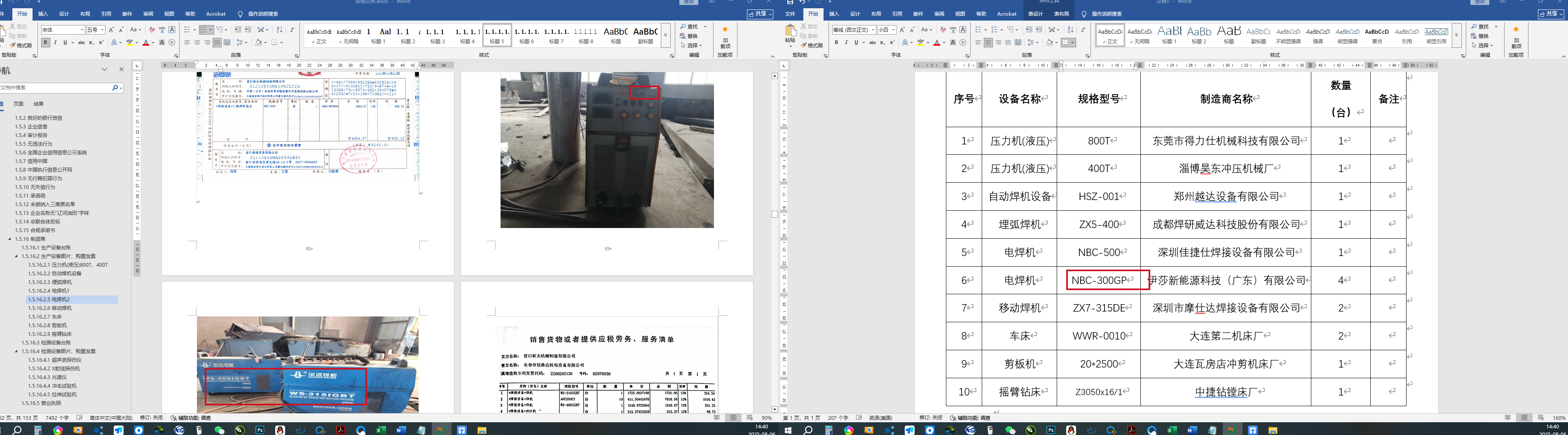Clear all formatting in left Word window
Viewport: 1568px width, 435px height.
[152, 30]
